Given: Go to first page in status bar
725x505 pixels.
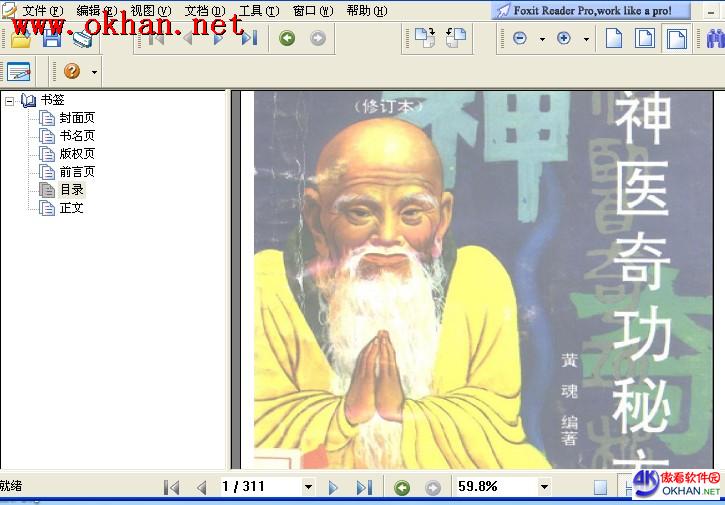Looking at the screenshot, I should click(x=172, y=487).
